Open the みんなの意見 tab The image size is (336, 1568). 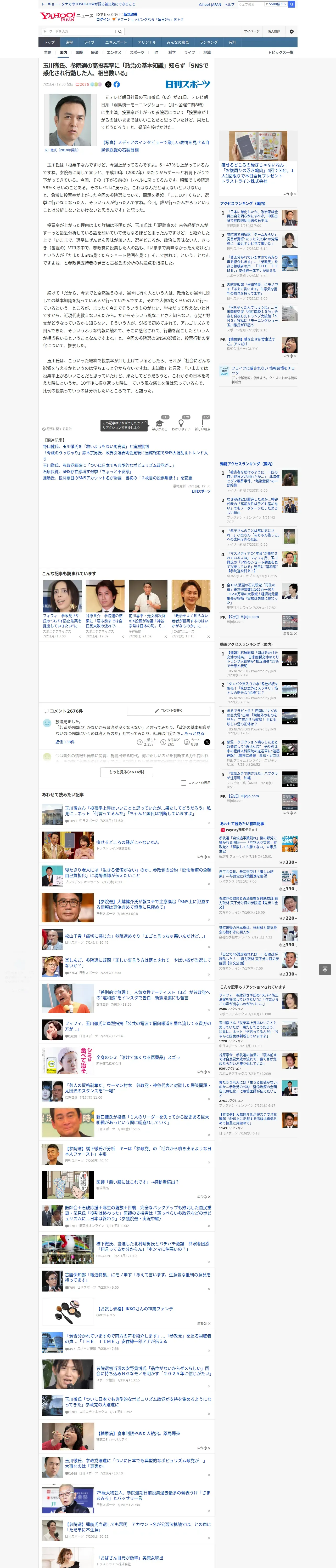click(177, 42)
